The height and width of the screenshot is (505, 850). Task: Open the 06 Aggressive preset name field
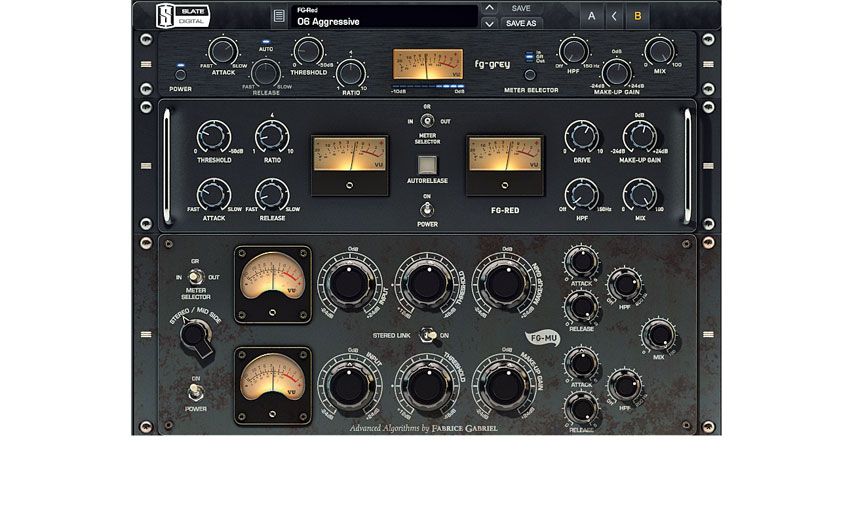click(384, 16)
